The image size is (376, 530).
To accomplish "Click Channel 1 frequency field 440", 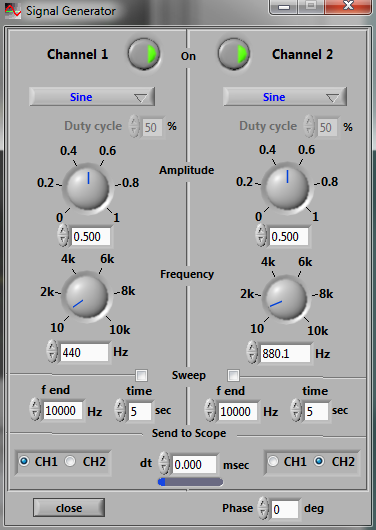I will [85, 352].
